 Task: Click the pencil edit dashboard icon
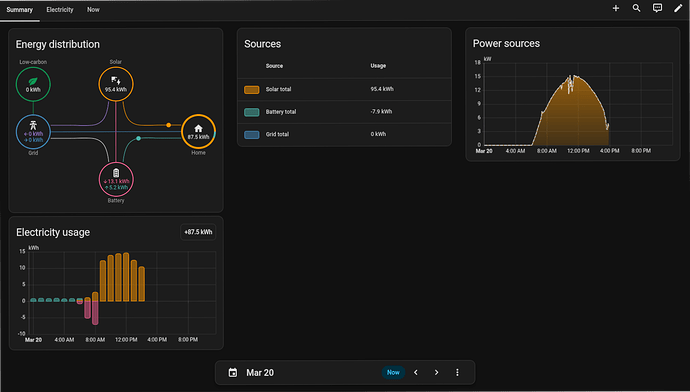tap(678, 8)
